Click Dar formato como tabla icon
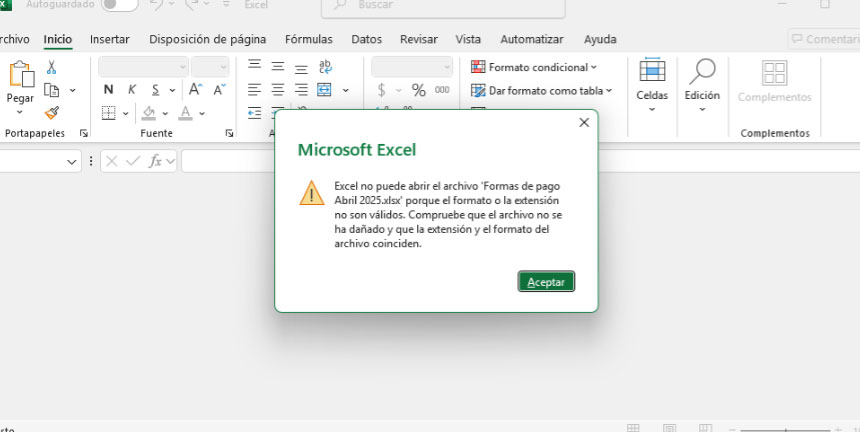 (x=478, y=90)
